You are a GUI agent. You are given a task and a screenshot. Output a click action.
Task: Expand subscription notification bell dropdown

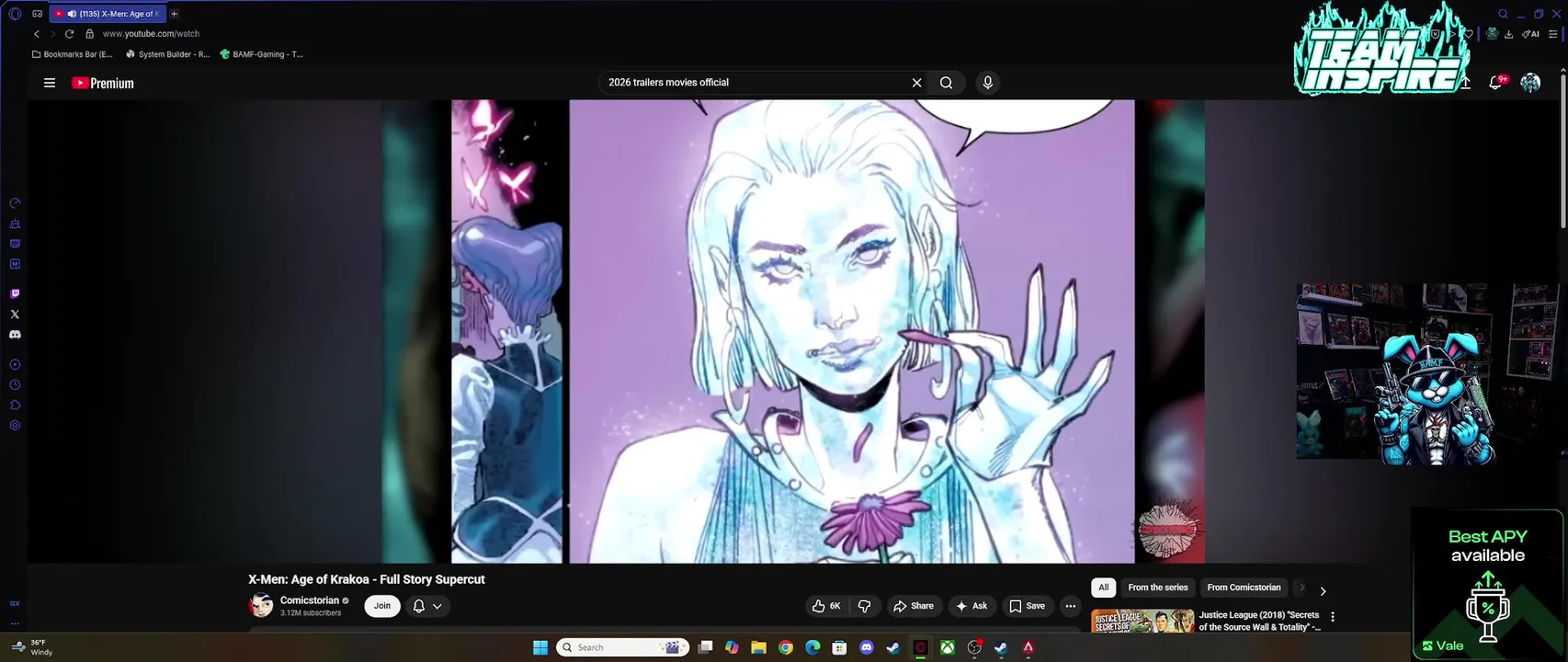point(427,606)
